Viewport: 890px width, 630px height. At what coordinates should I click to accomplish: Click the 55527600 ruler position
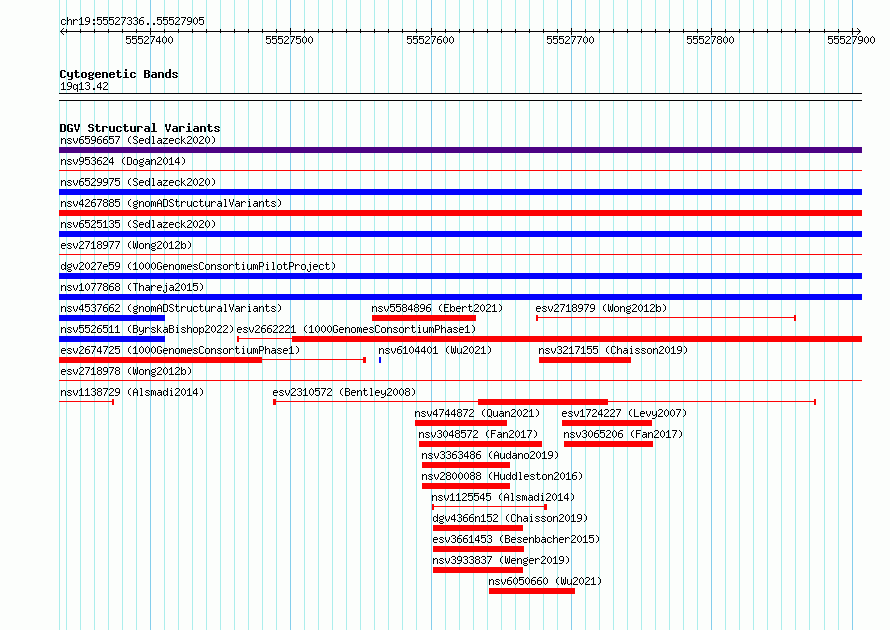click(x=430, y=40)
